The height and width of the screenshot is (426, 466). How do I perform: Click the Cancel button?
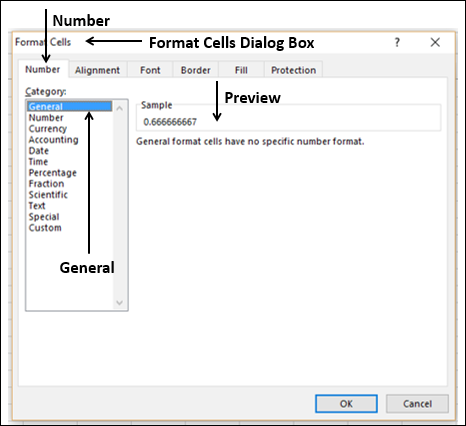(x=417, y=404)
